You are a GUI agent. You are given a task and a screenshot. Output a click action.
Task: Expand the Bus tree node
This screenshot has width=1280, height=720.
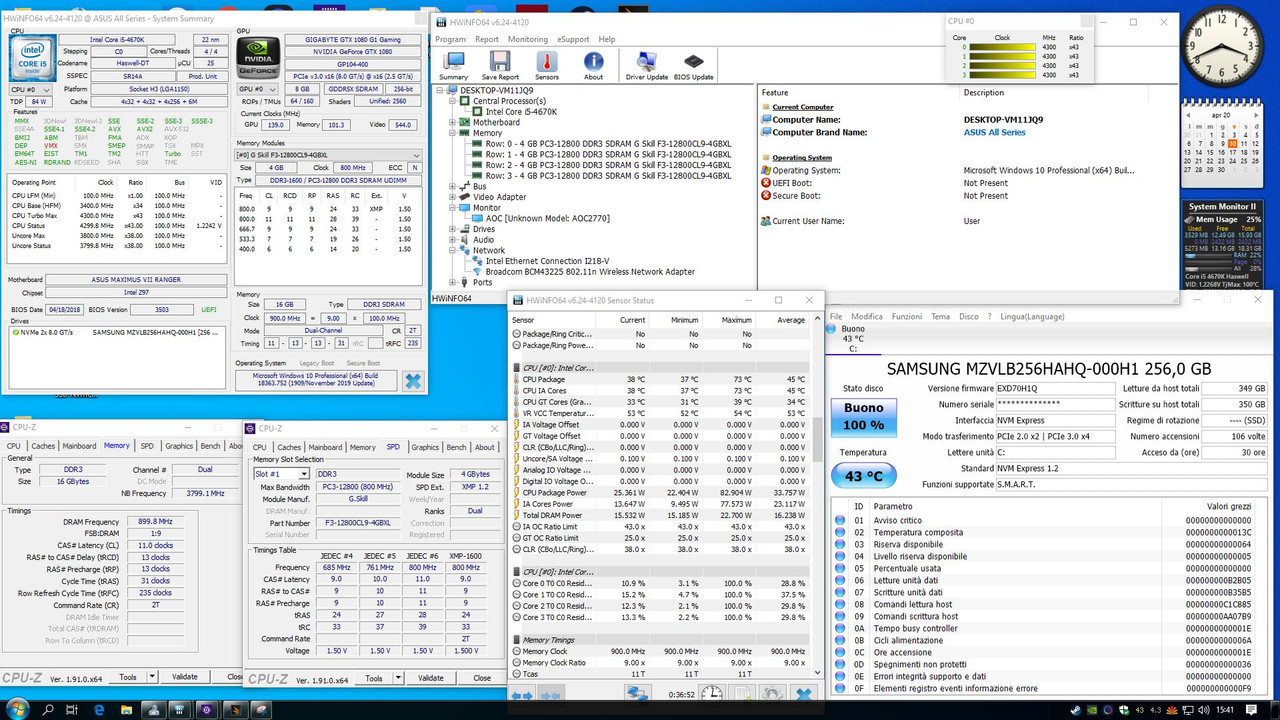coord(453,186)
